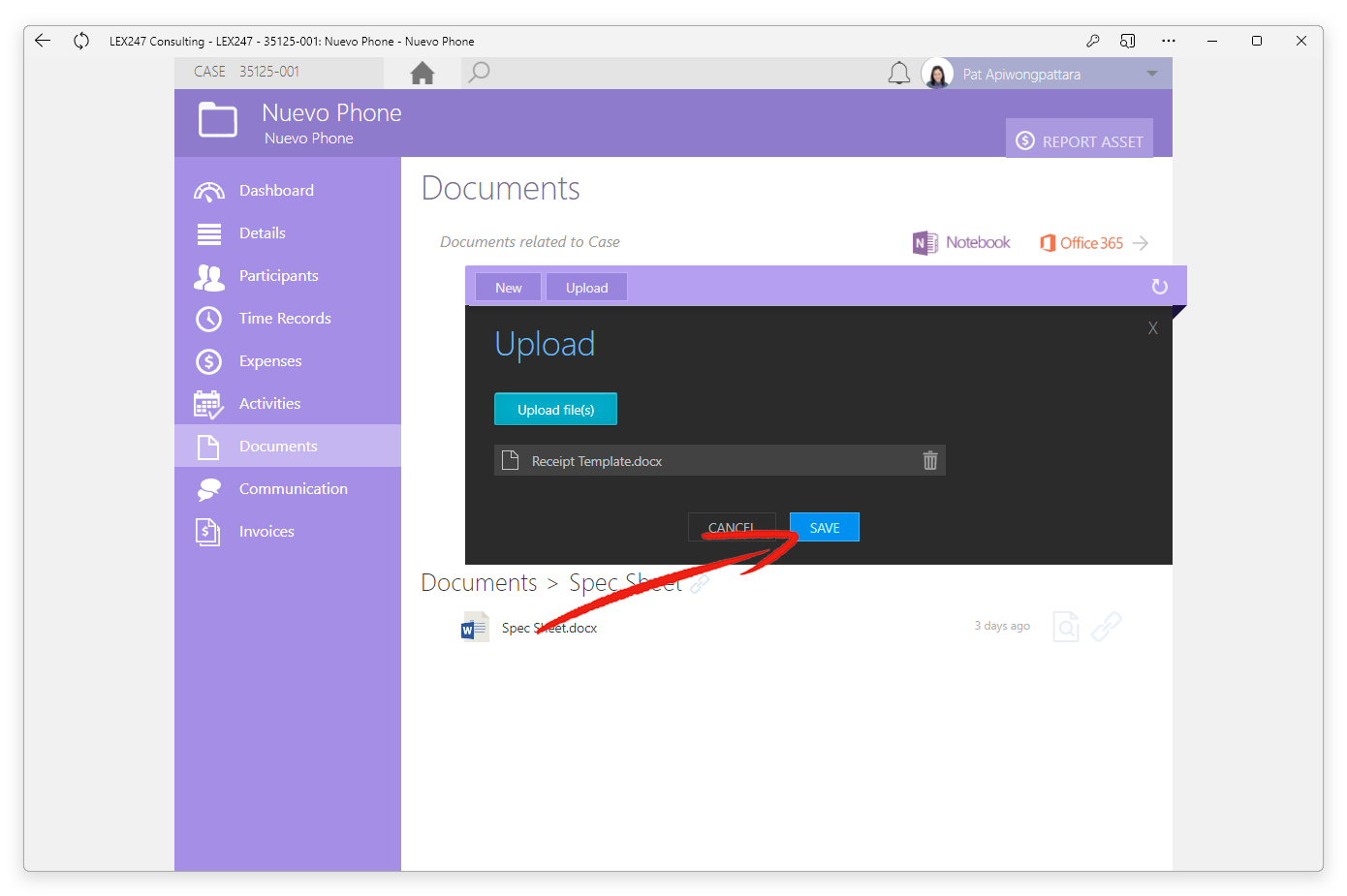Image resolution: width=1347 pixels, height=896 pixels.
Task: Copy link icon next to Spec Sheet breadcrumb
Action: (x=700, y=583)
